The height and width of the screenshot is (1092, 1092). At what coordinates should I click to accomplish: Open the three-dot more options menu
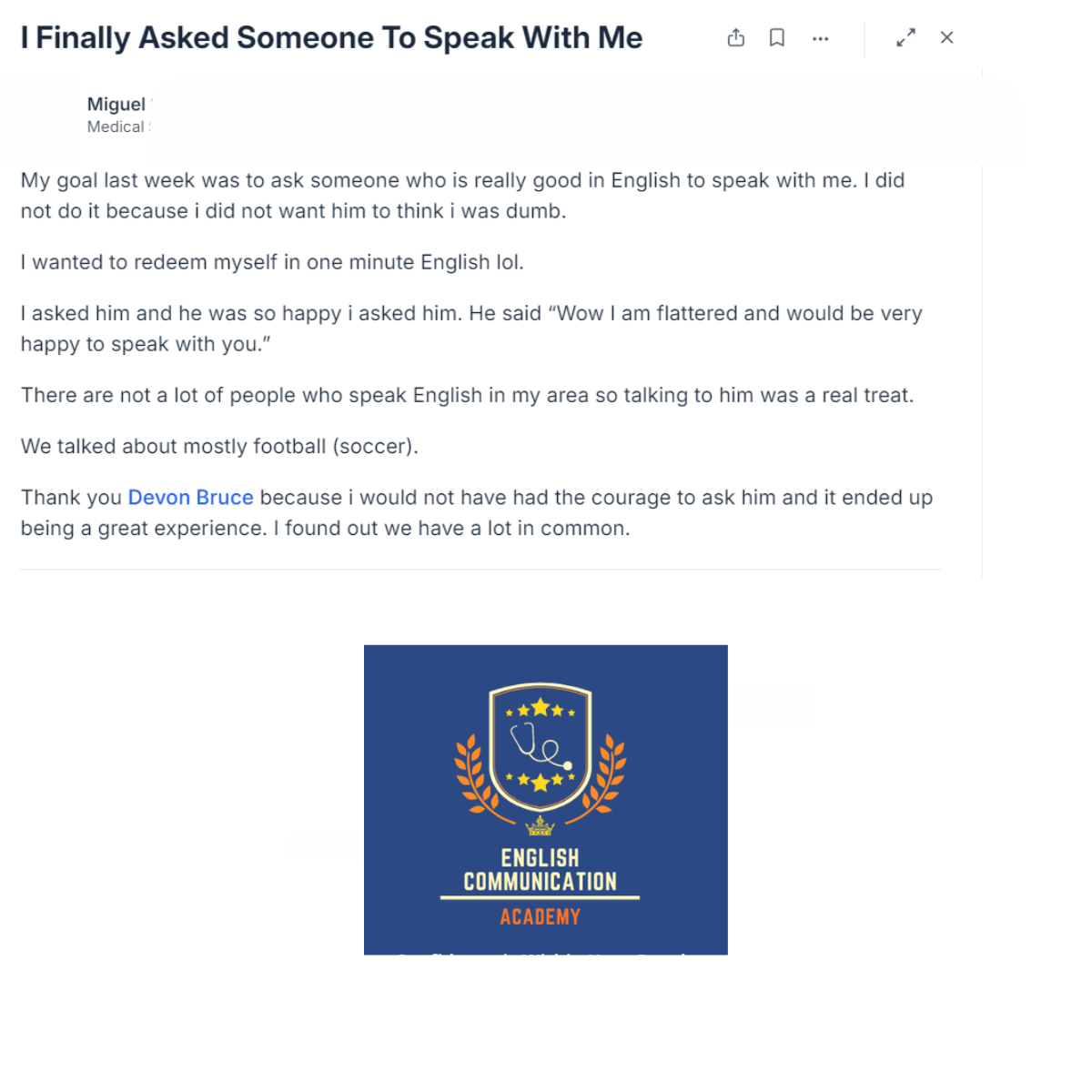[820, 39]
